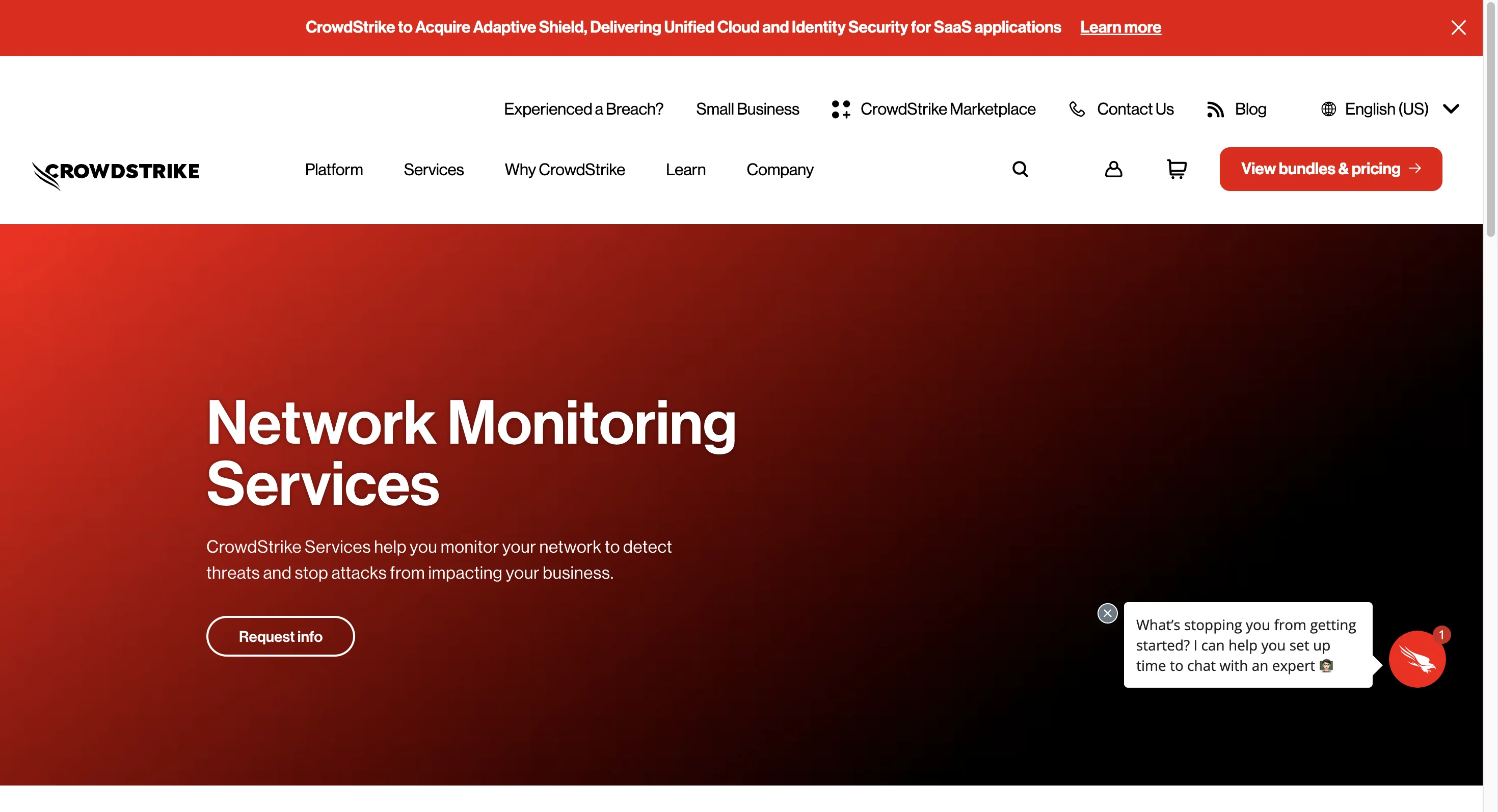1498x812 pixels.
Task: Expand the Learn menu
Action: (685, 170)
